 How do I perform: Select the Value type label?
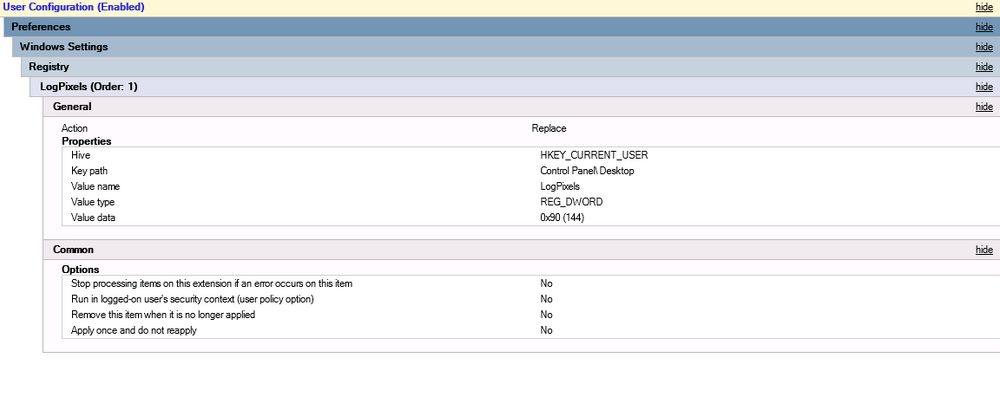pos(93,202)
